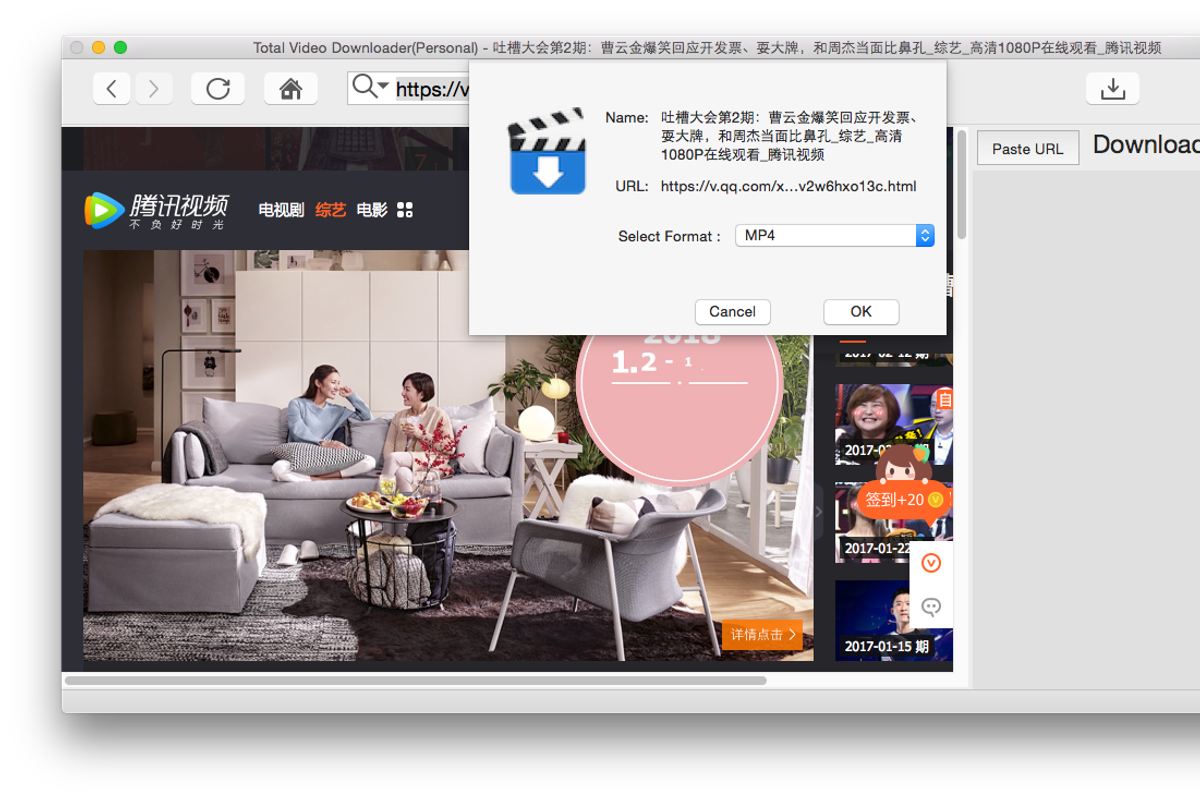This screenshot has height=800, width=1200.
Task: Open the four-square more channels icon
Action: tap(405, 210)
